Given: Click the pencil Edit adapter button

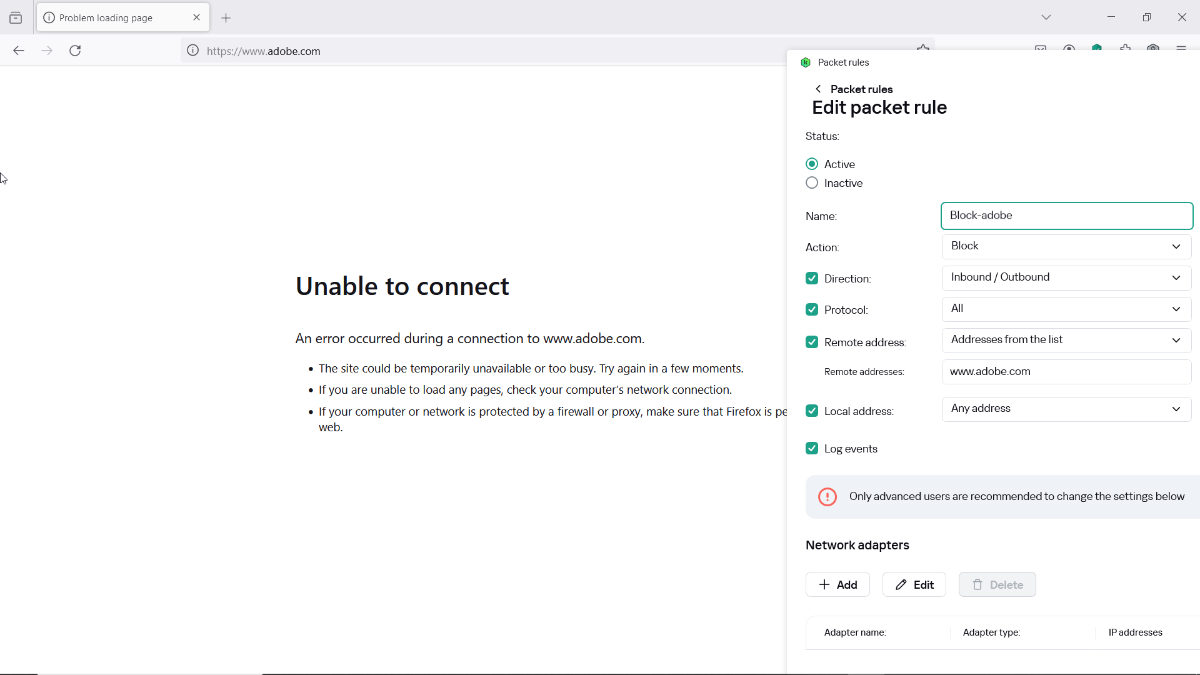Looking at the screenshot, I should click(914, 585).
